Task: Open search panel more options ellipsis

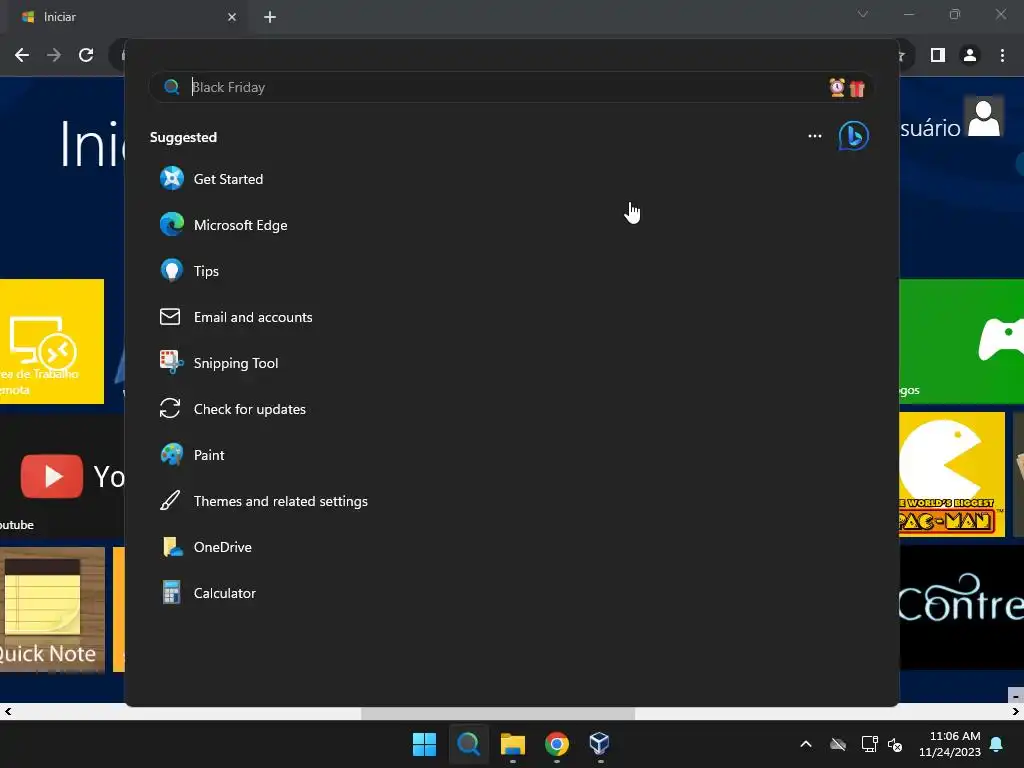Action: click(x=814, y=136)
